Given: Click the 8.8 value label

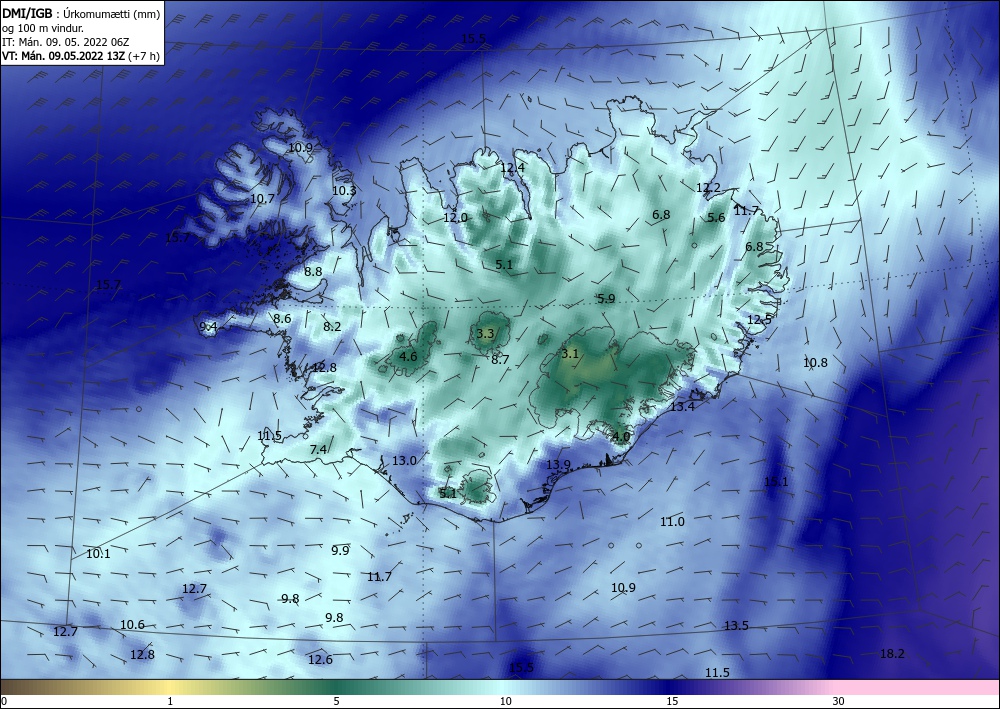Looking at the screenshot, I should (x=312, y=271).
